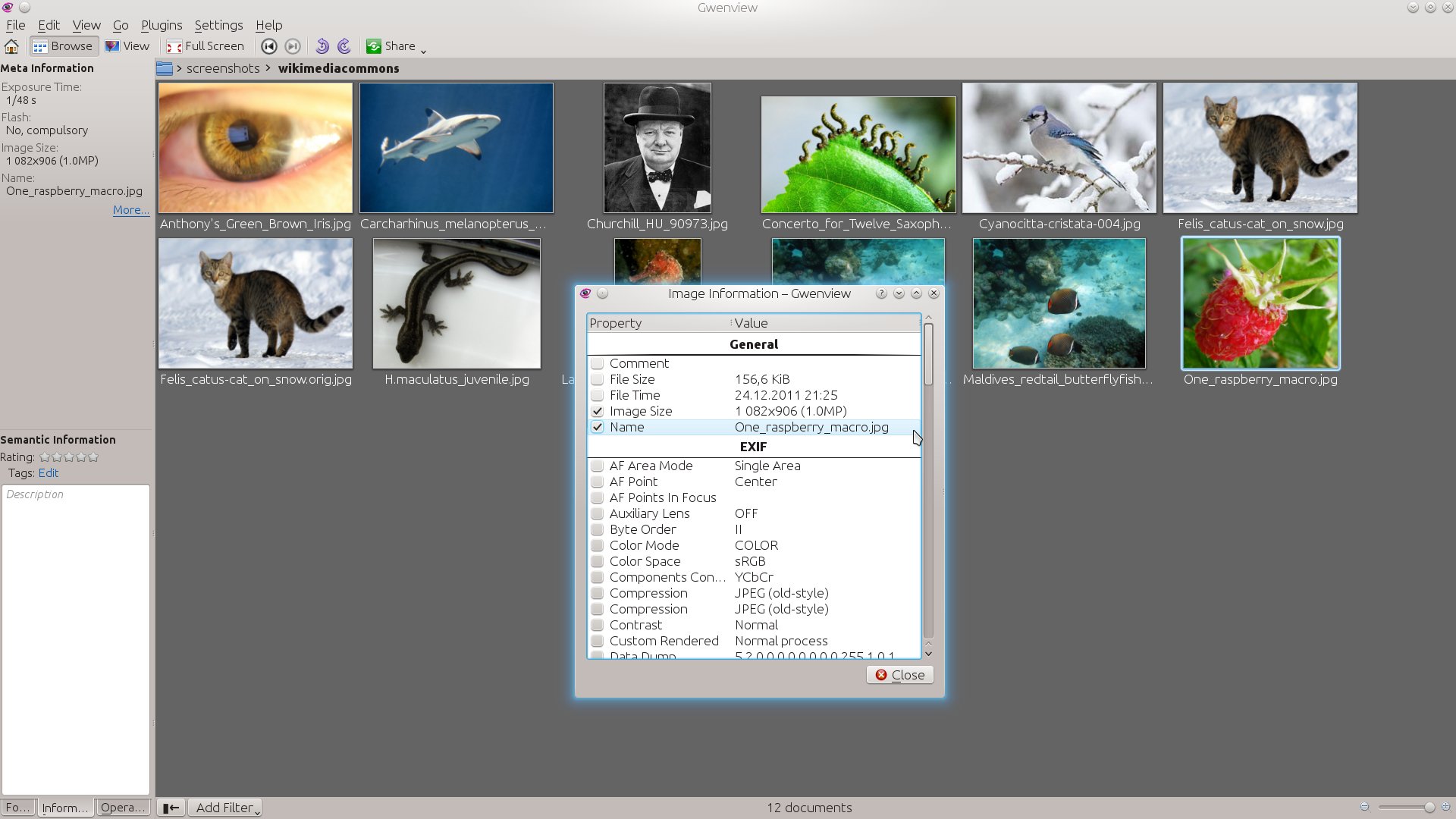
Task: Rotate image left icon
Action: click(322, 46)
